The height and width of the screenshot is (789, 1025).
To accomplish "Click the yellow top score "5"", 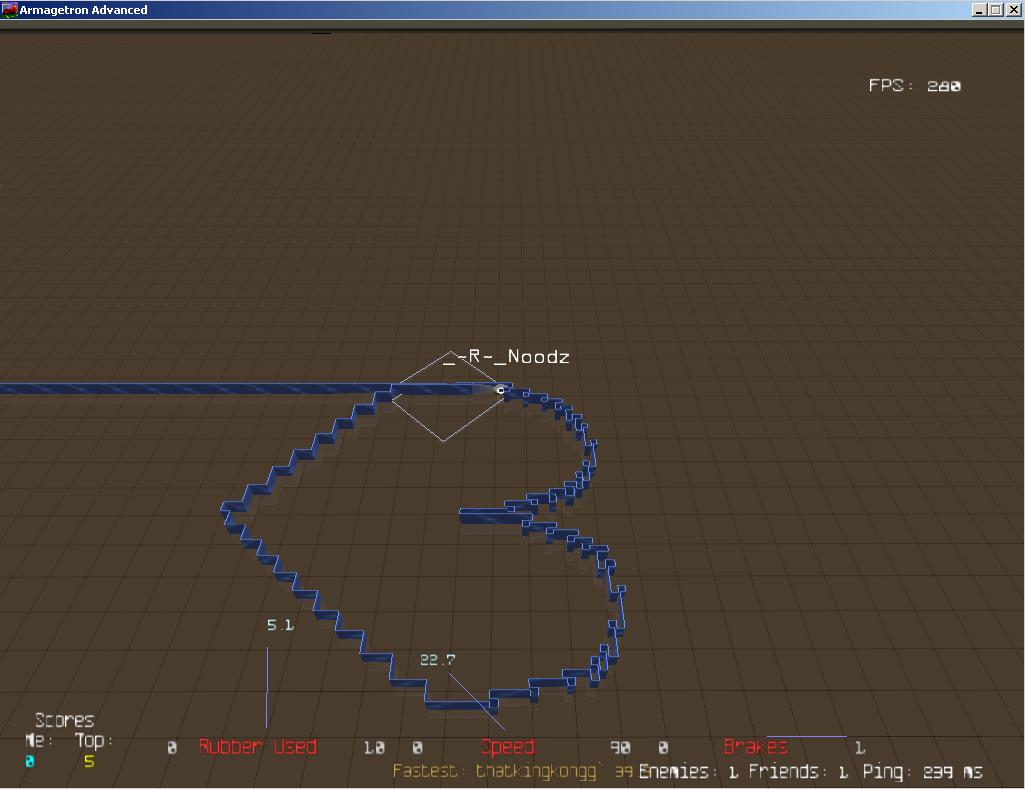I will tap(89, 762).
